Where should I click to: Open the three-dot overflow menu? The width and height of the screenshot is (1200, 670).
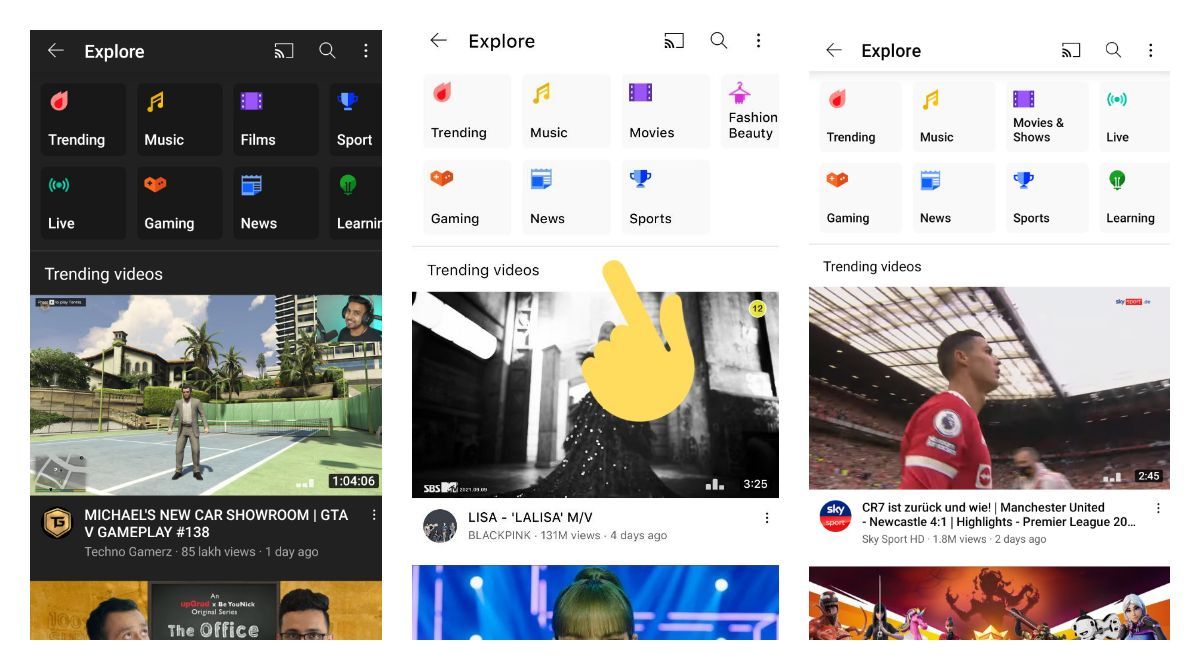[366, 51]
